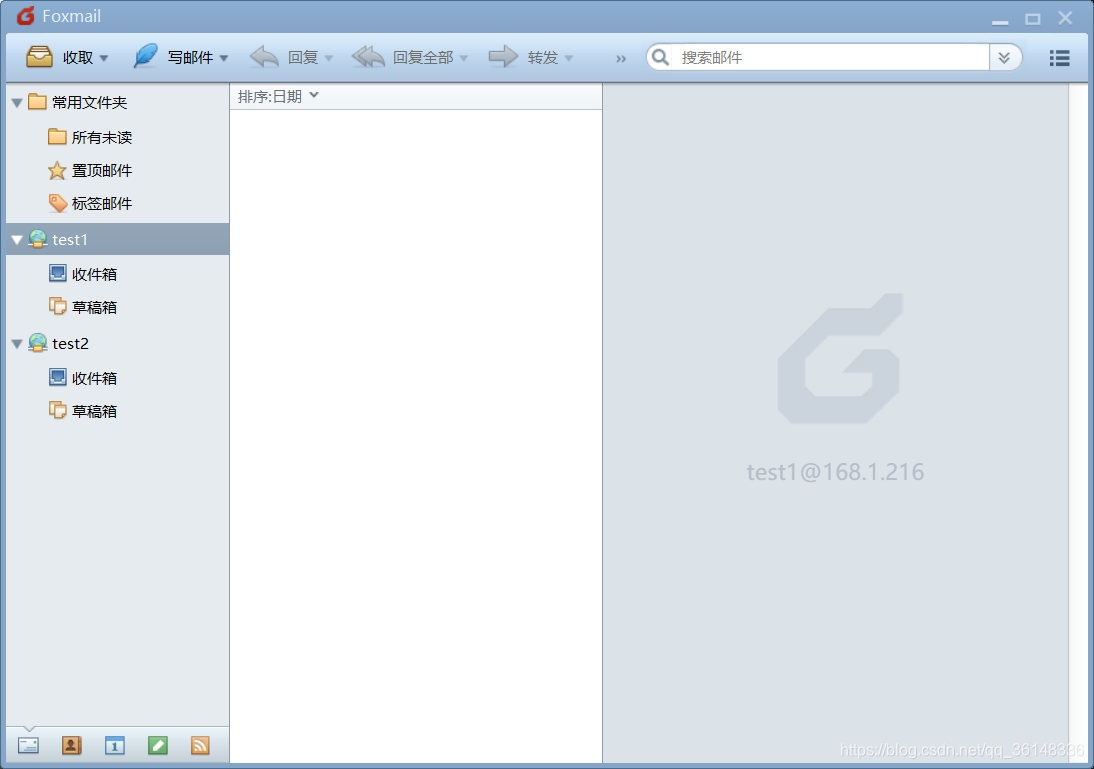Click the 回复 toolbar label
The height and width of the screenshot is (769, 1094).
[x=303, y=58]
